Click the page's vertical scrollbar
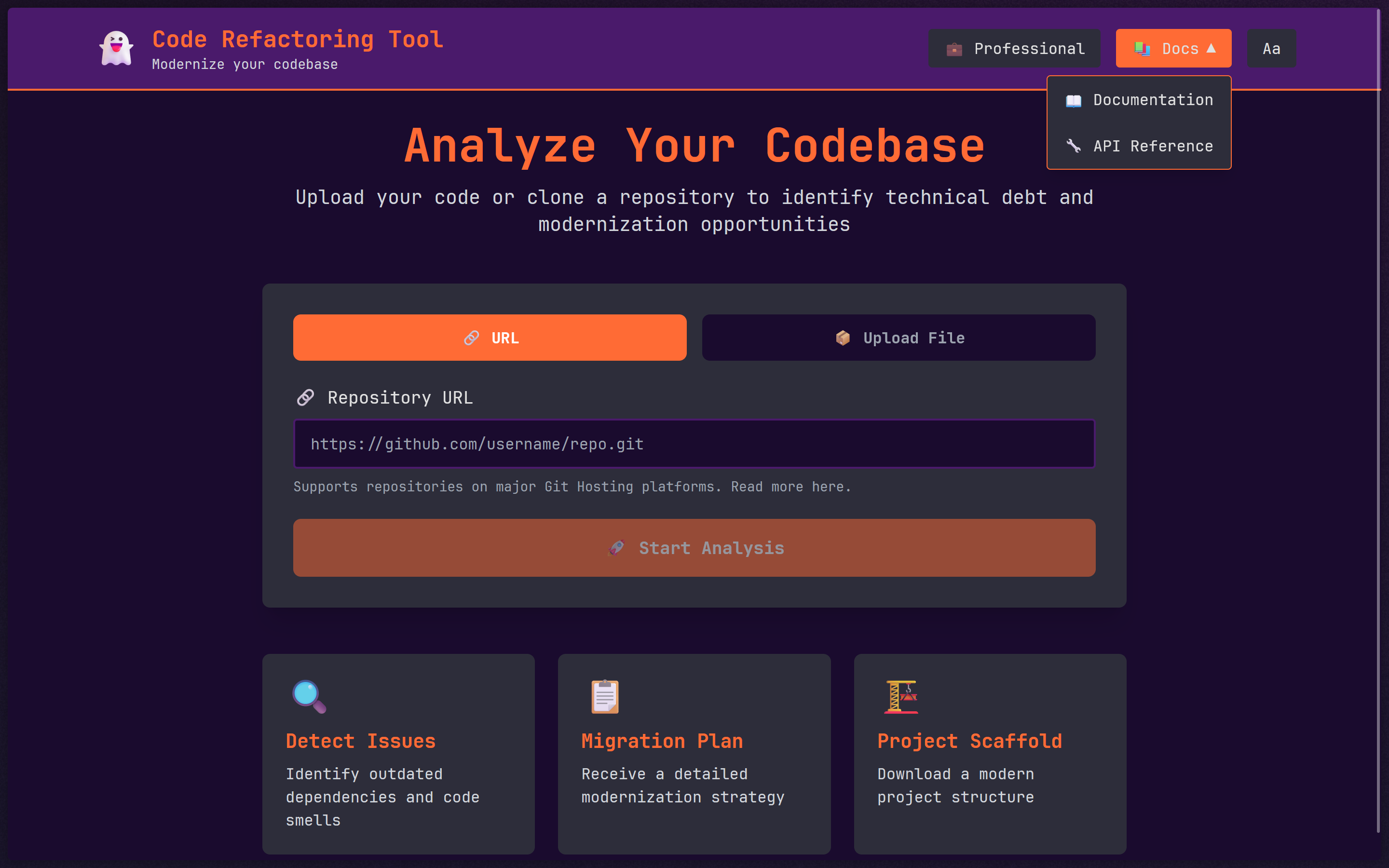The width and height of the screenshot is (1389, 868). 1377,419
